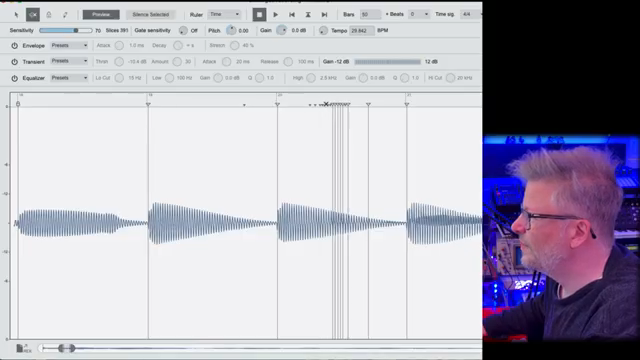Click the Equalizer Low Q knob
The height and width of the screenshot is (360, 640).
point(259,78)
